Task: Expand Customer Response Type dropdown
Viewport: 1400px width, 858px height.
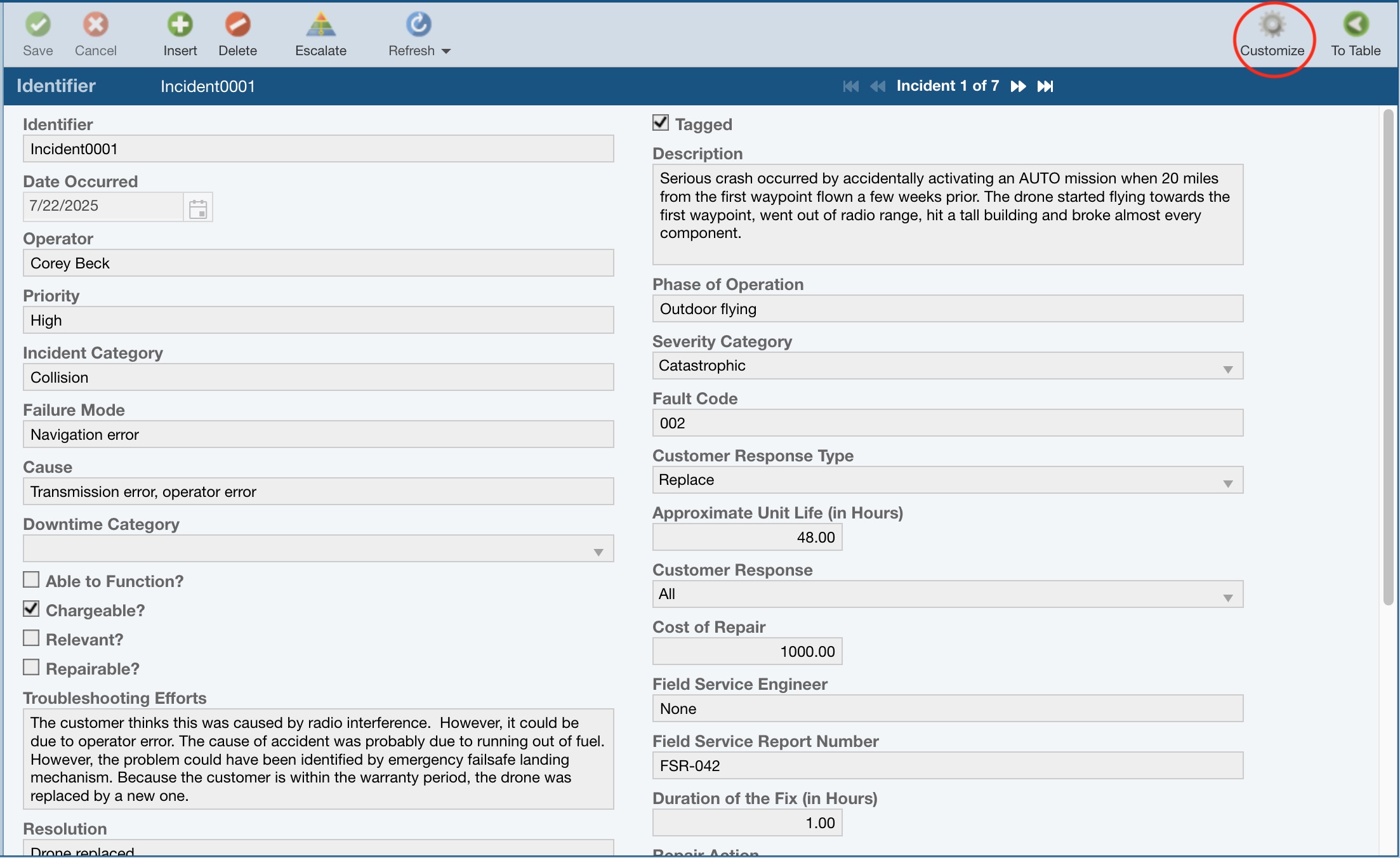Action: pyautogui.click(x=1227, y=483)
